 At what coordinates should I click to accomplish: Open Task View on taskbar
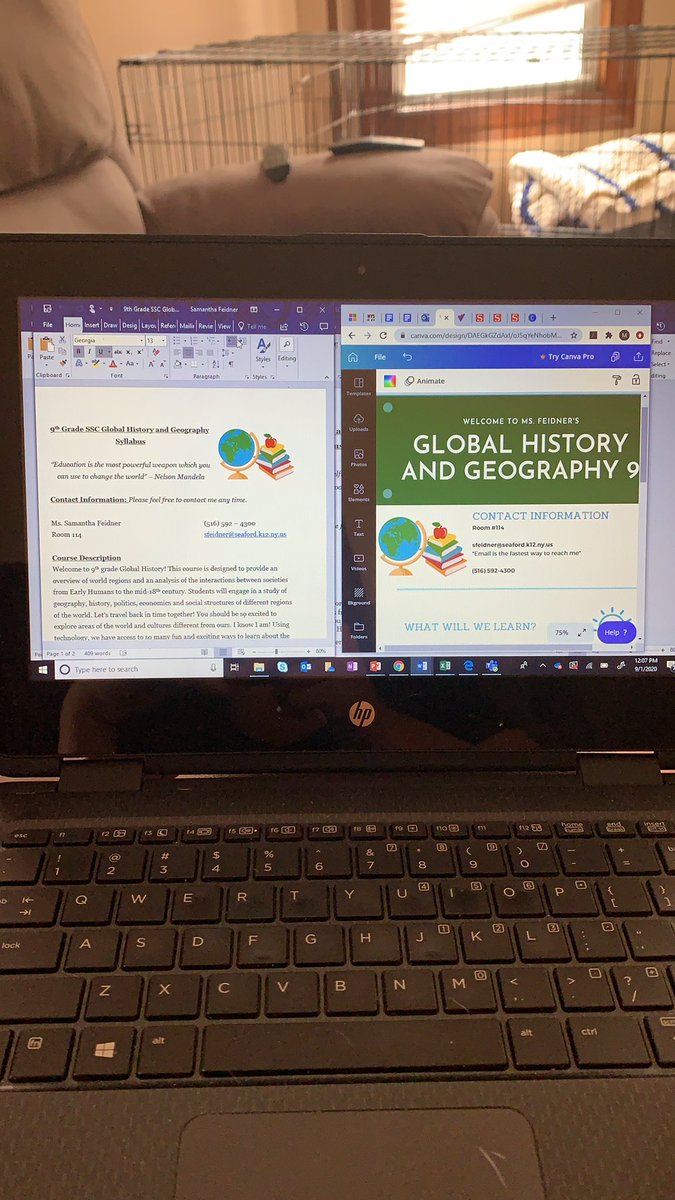pyautogui.click(x=233, y=667)
